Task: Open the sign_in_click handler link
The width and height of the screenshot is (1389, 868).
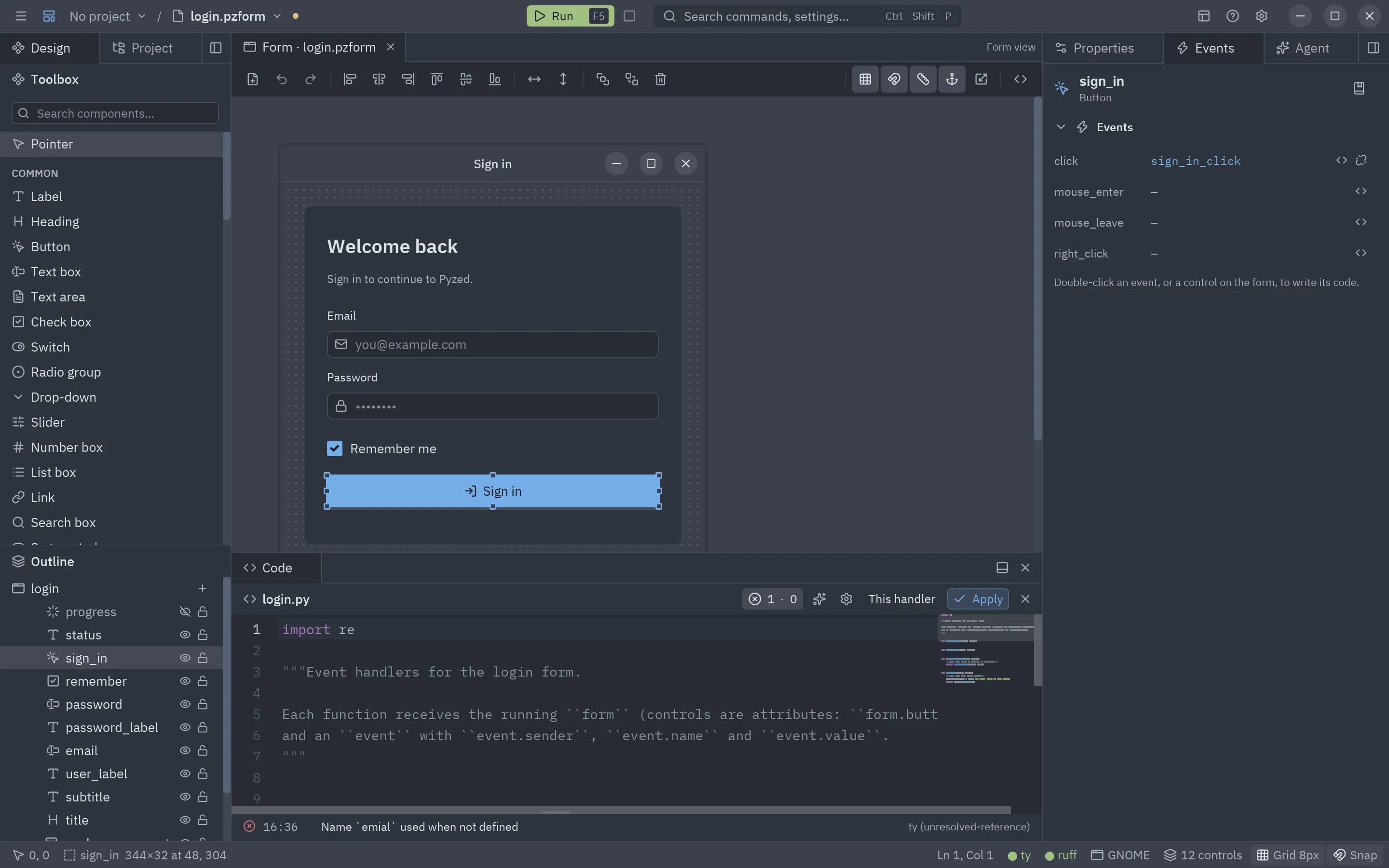Action: (x=1195, y=161)
